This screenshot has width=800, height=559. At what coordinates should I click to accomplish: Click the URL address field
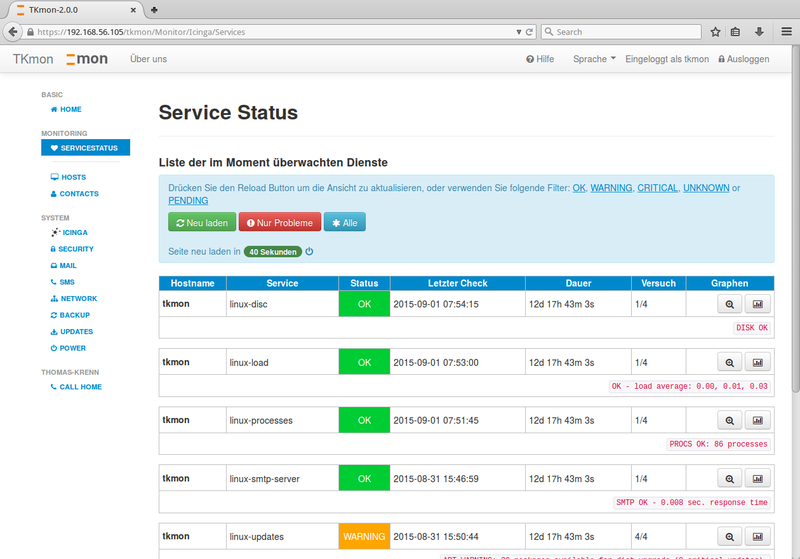[270, 32]
